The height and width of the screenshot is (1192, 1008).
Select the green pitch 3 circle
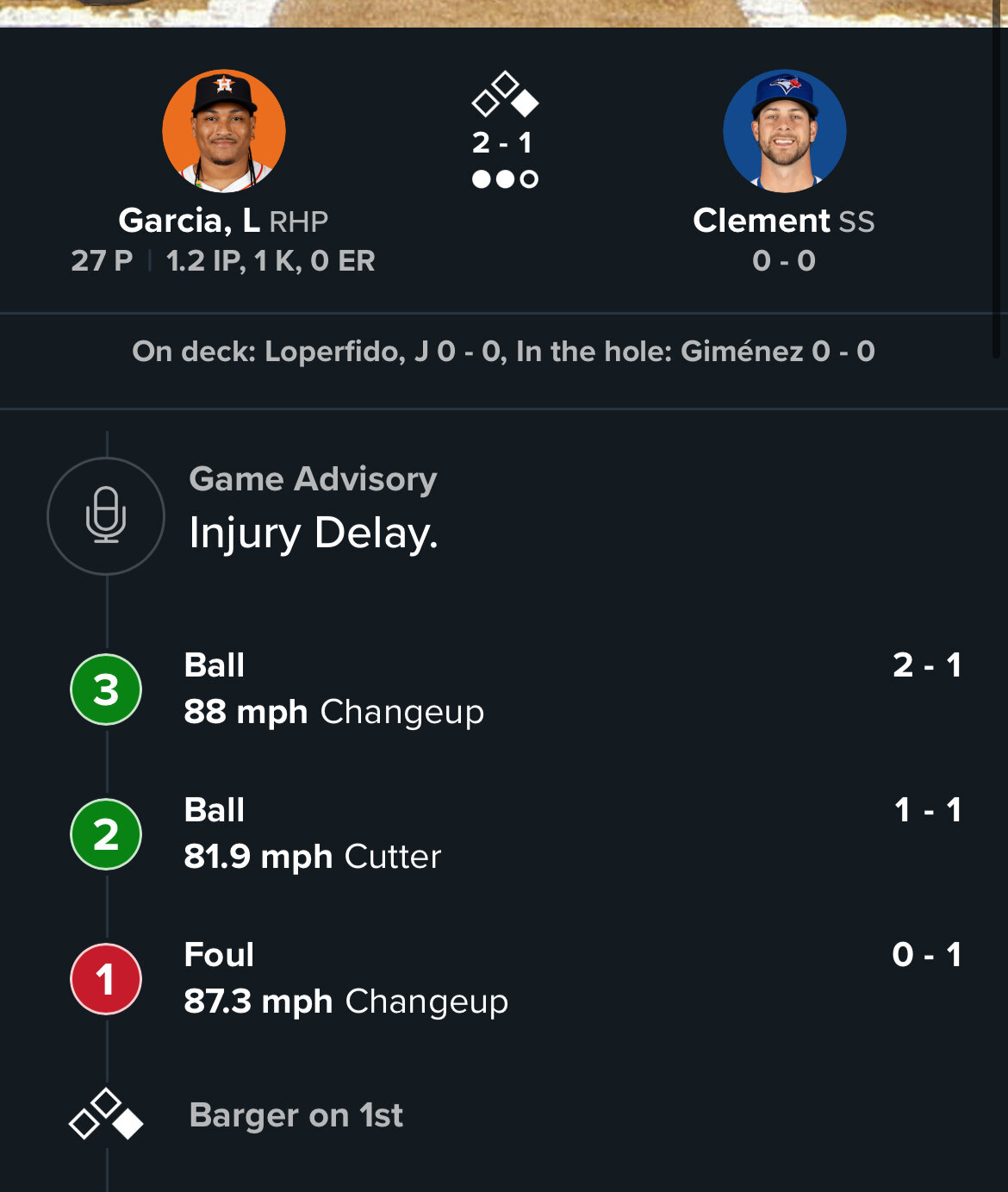point(106,690)
